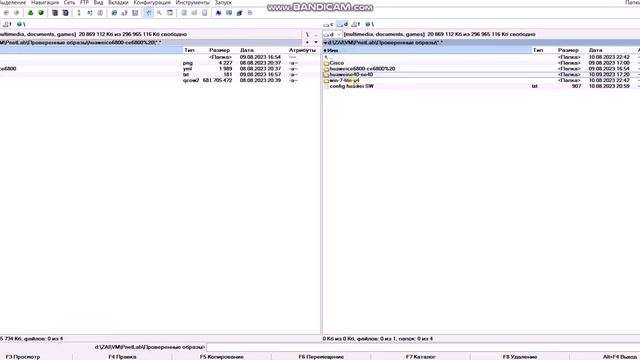Select the yml file row in left panel
This screenshot has width=640, height=360.
160,69
